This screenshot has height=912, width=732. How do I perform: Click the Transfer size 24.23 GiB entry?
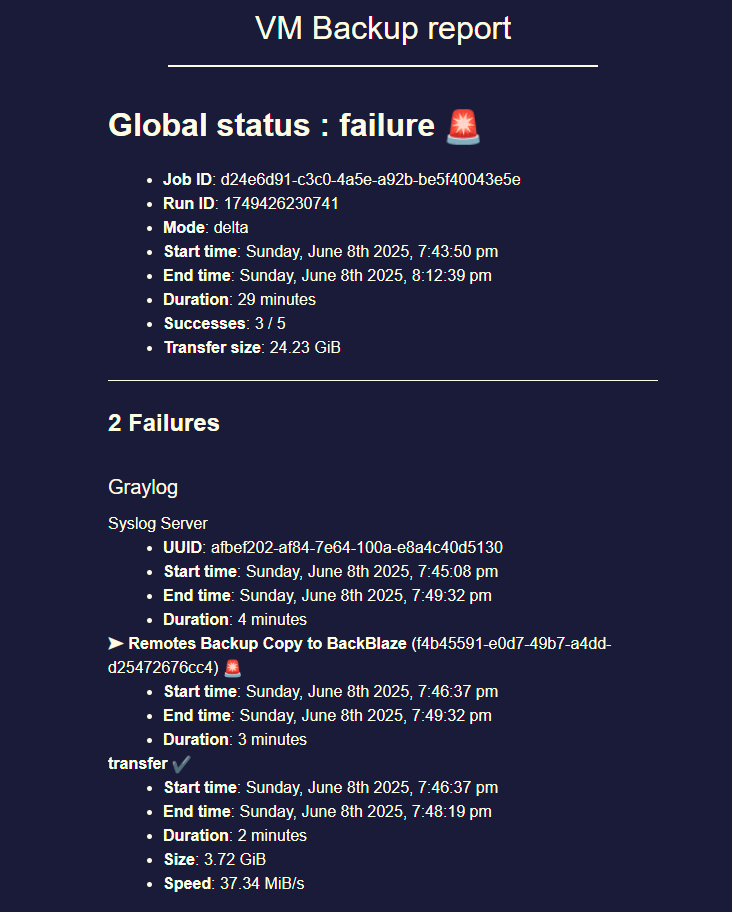252,347
